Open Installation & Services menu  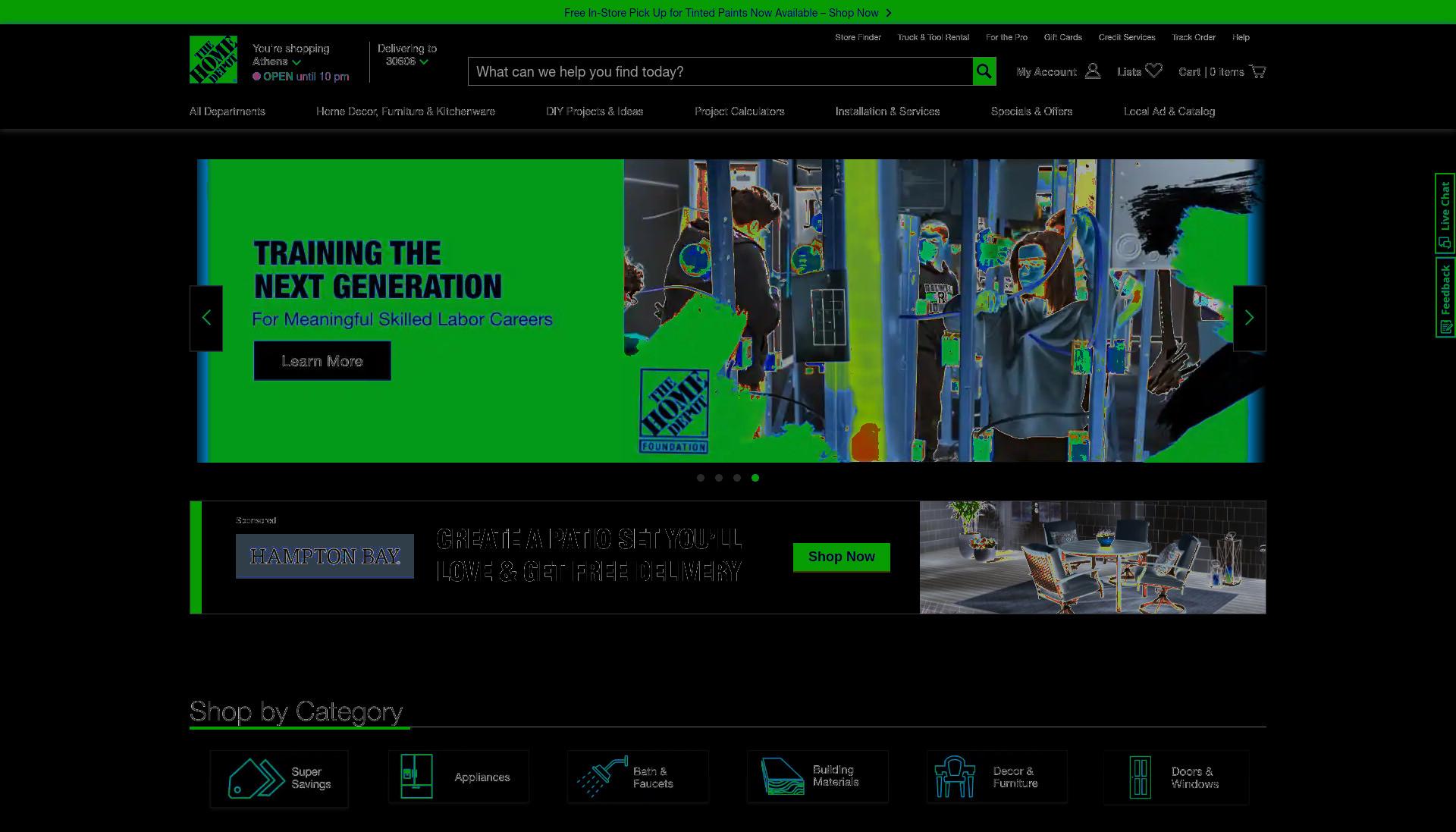click(887, 111)
